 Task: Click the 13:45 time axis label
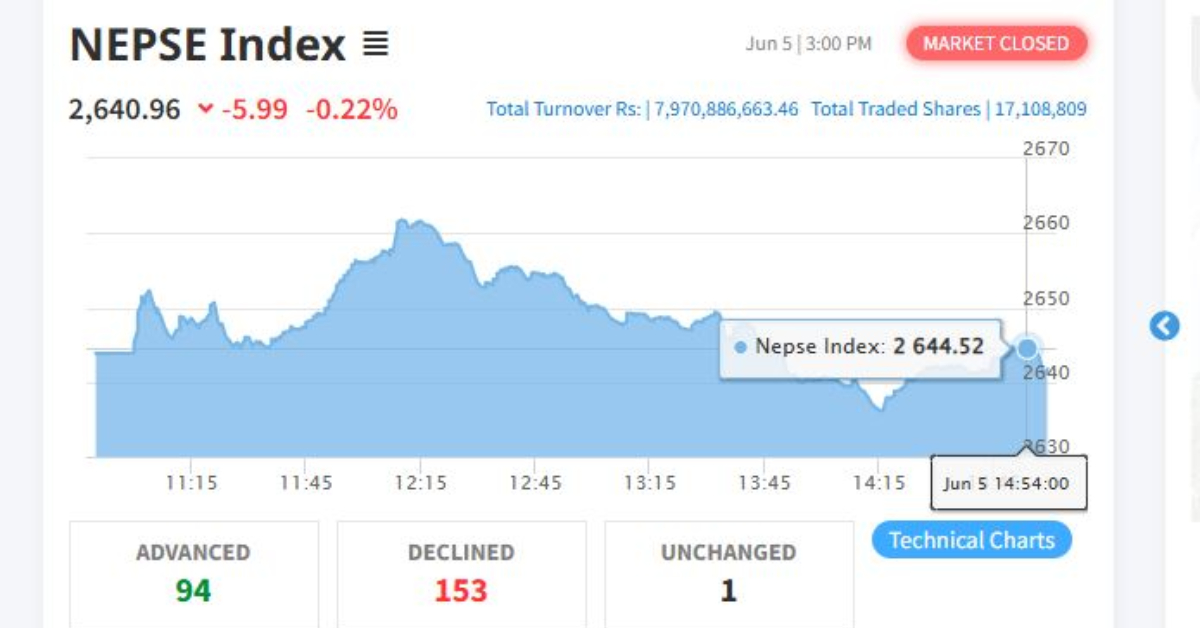(x=764, y=483)
